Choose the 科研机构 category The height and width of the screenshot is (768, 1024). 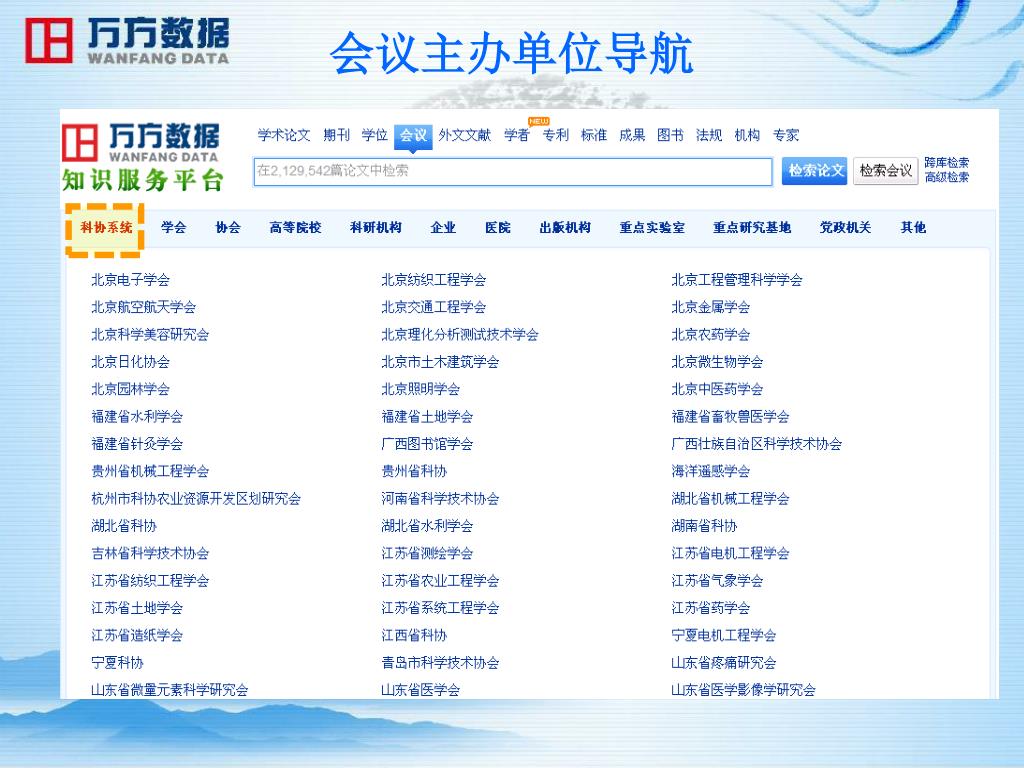click(x=376, y=228)
